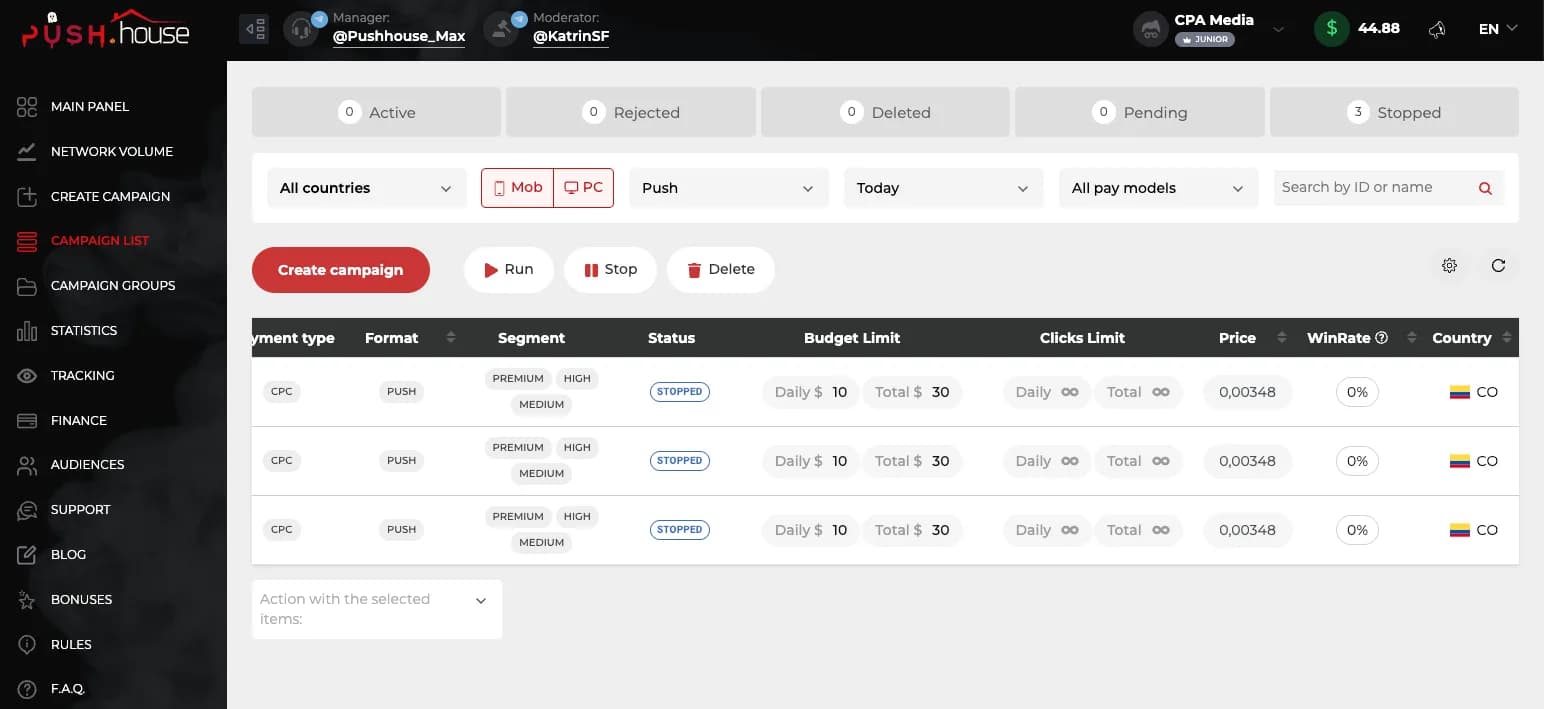Click the red search magnifier icon
The image size is (1544, 709).
point(1485,188)
